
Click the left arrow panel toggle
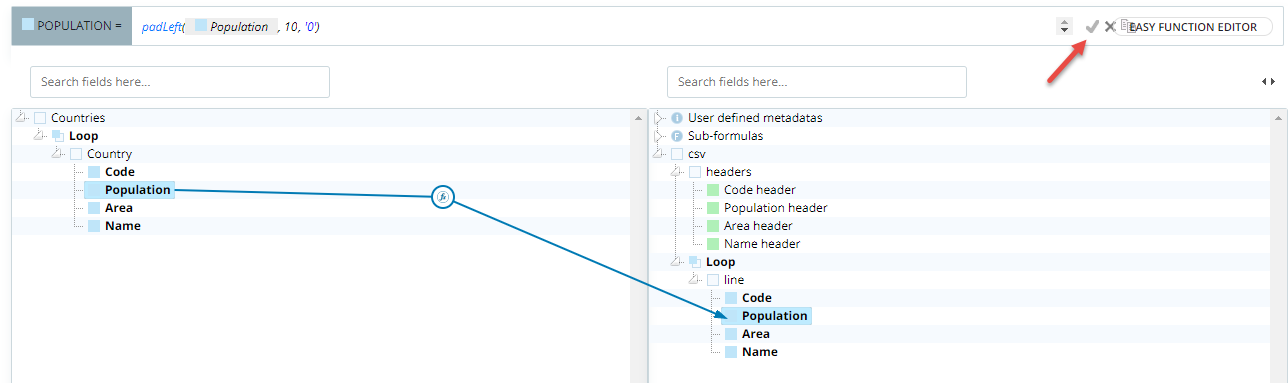click(x=1264, y=82)
